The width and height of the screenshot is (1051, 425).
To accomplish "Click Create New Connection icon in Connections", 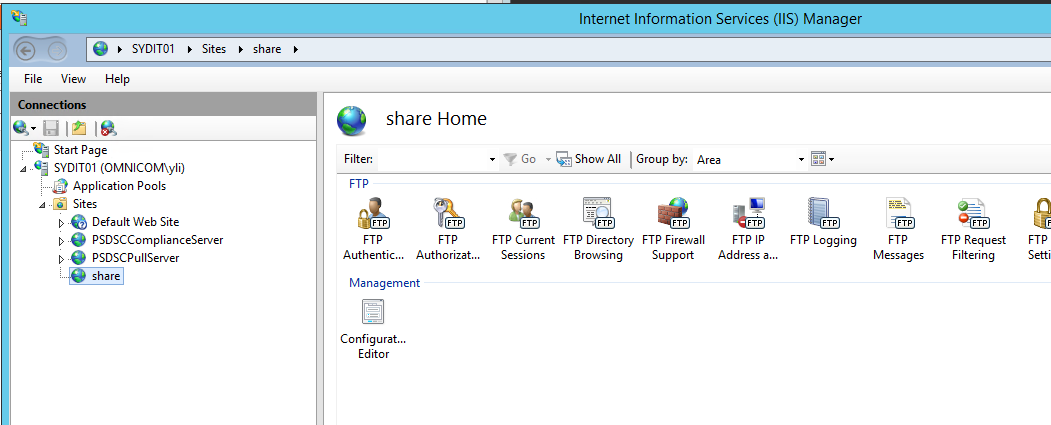I will (x=20, y=127).
